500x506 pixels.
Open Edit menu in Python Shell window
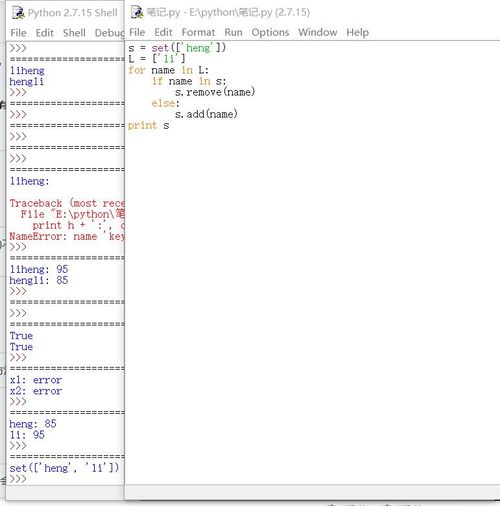pyautogui.click(x=45, y=33)
